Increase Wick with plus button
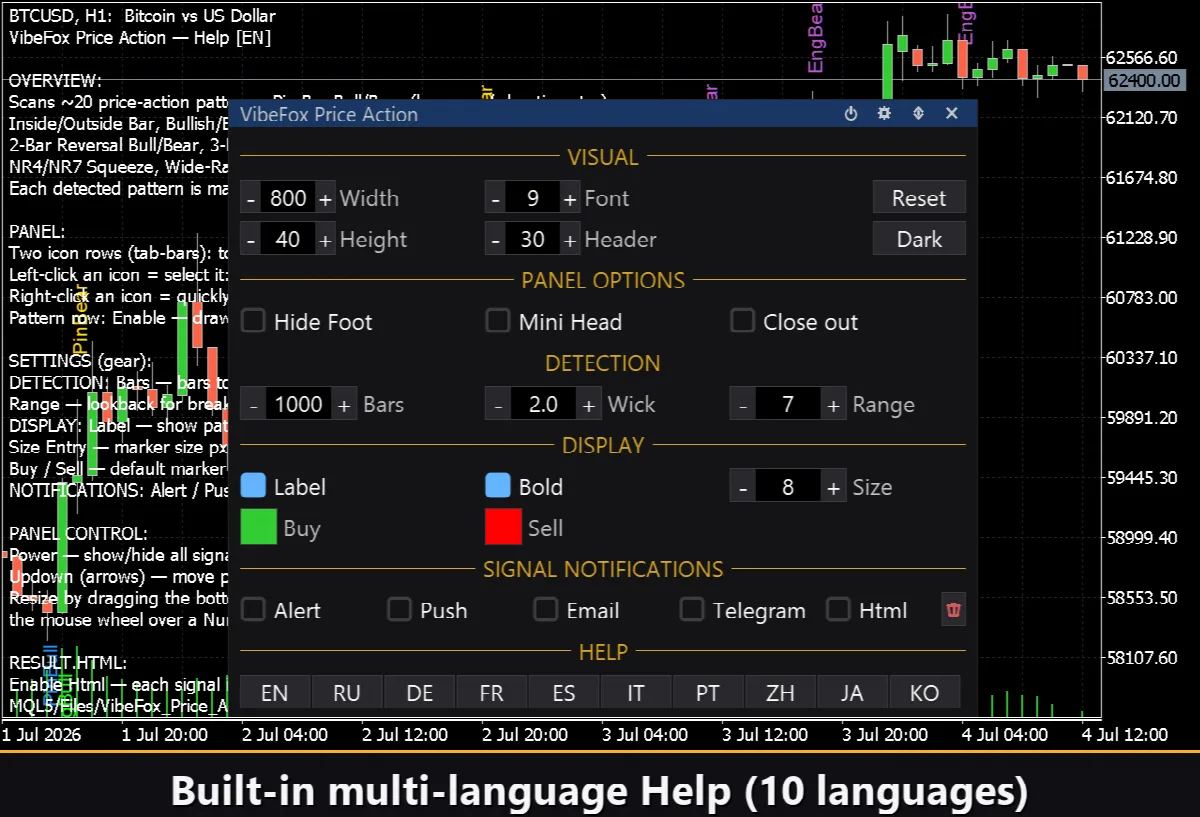The width and height of the screenshot is (1200, 817). [x=588, y=404]
